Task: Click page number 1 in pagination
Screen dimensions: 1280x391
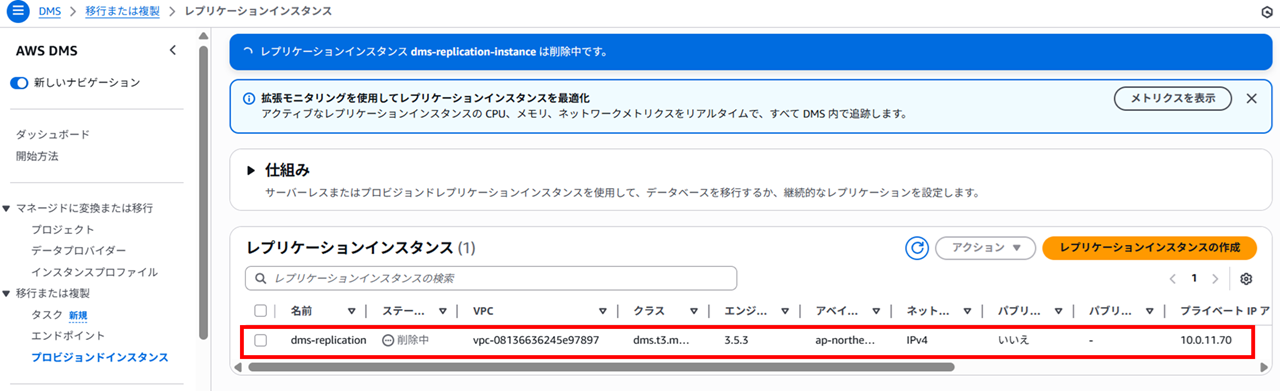Action: click(1194, 279)
